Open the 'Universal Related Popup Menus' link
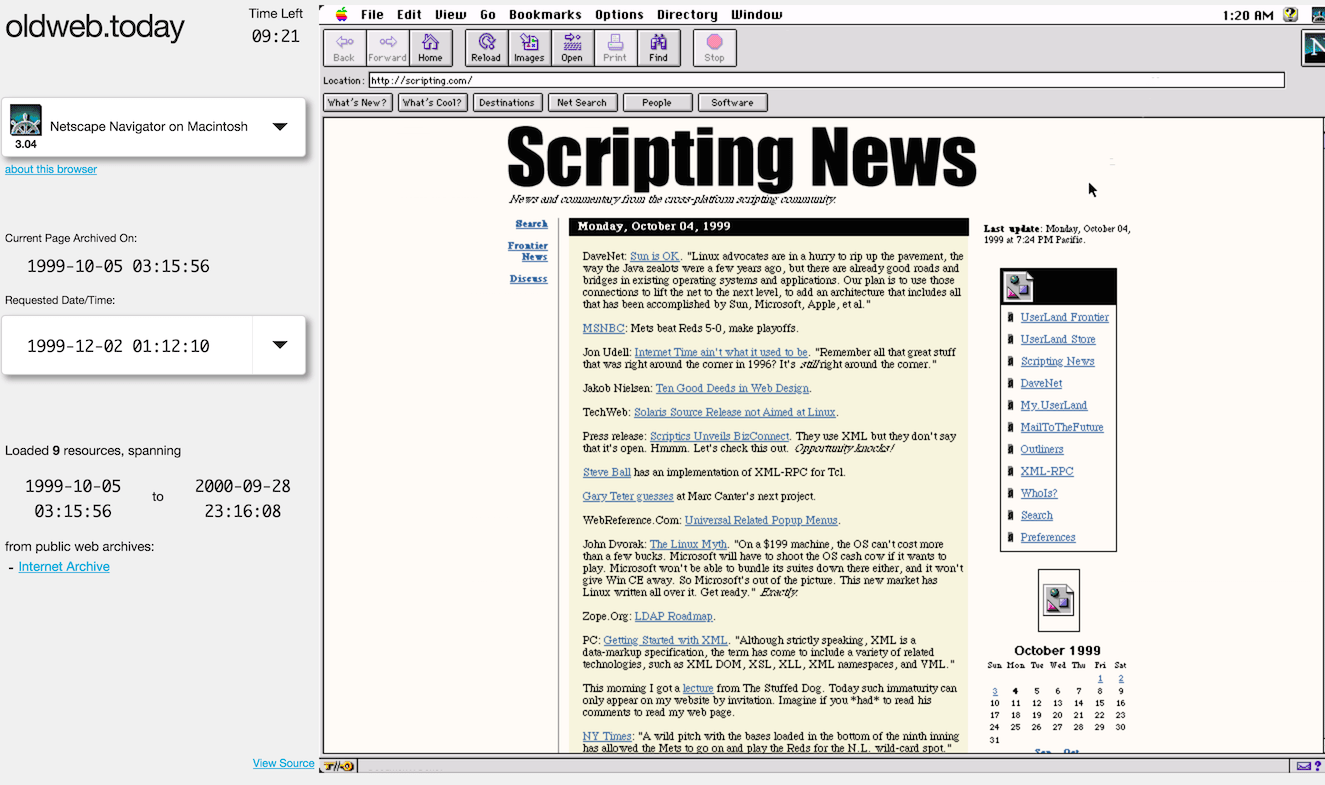The width and height of the screenshot is (1325, 785). pyautogui.click(x=761, y=521)
